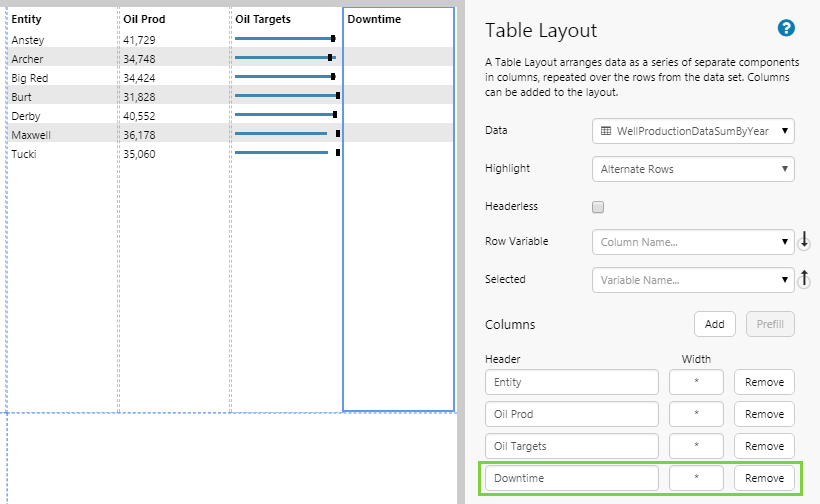Expand the Highlight Alternate Rows dropdown

(x=693, y=169)
